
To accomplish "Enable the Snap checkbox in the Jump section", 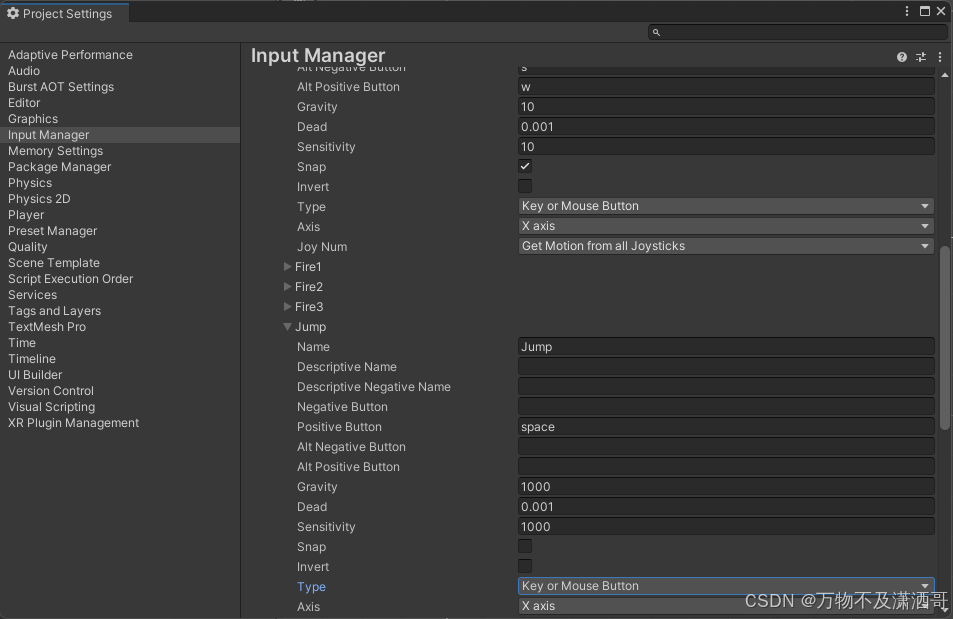I will 525,546.
